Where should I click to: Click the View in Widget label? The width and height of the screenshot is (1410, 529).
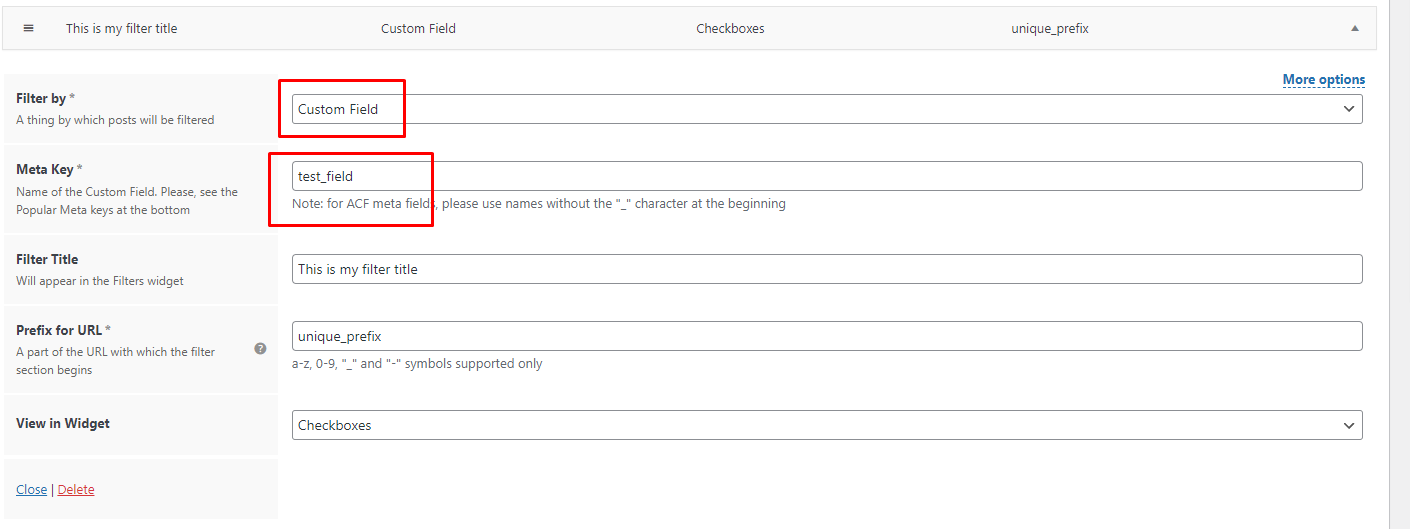pos(63,423)
